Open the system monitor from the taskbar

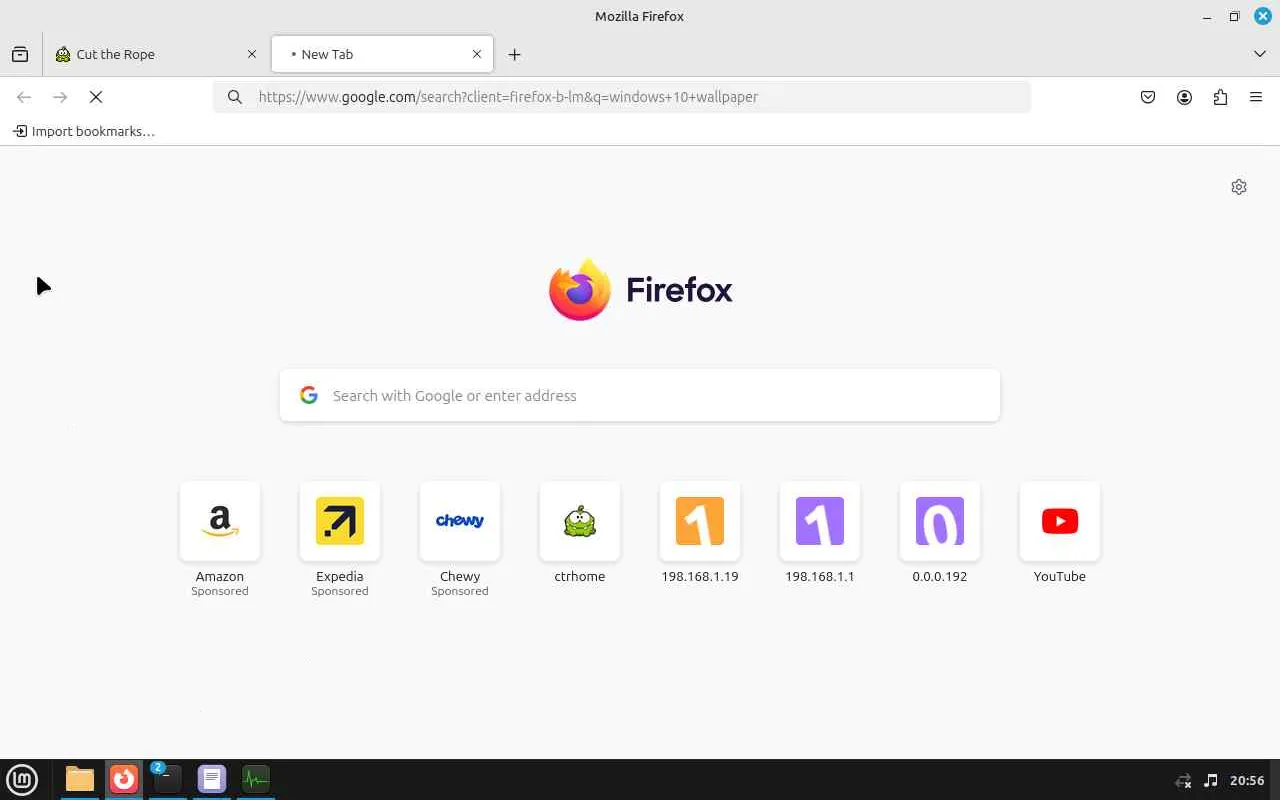coord(256,779)
